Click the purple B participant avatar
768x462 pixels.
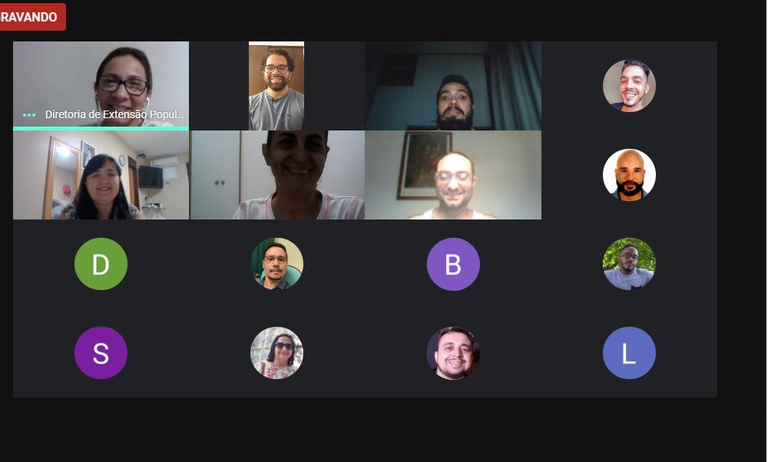(x=453, y=264)
